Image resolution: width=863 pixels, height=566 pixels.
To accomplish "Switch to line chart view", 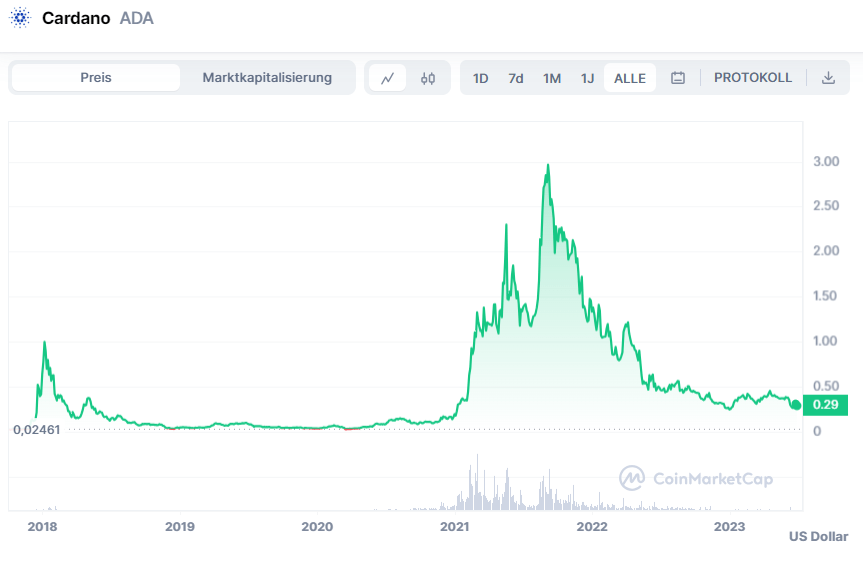I will click(x=387, y=78).
